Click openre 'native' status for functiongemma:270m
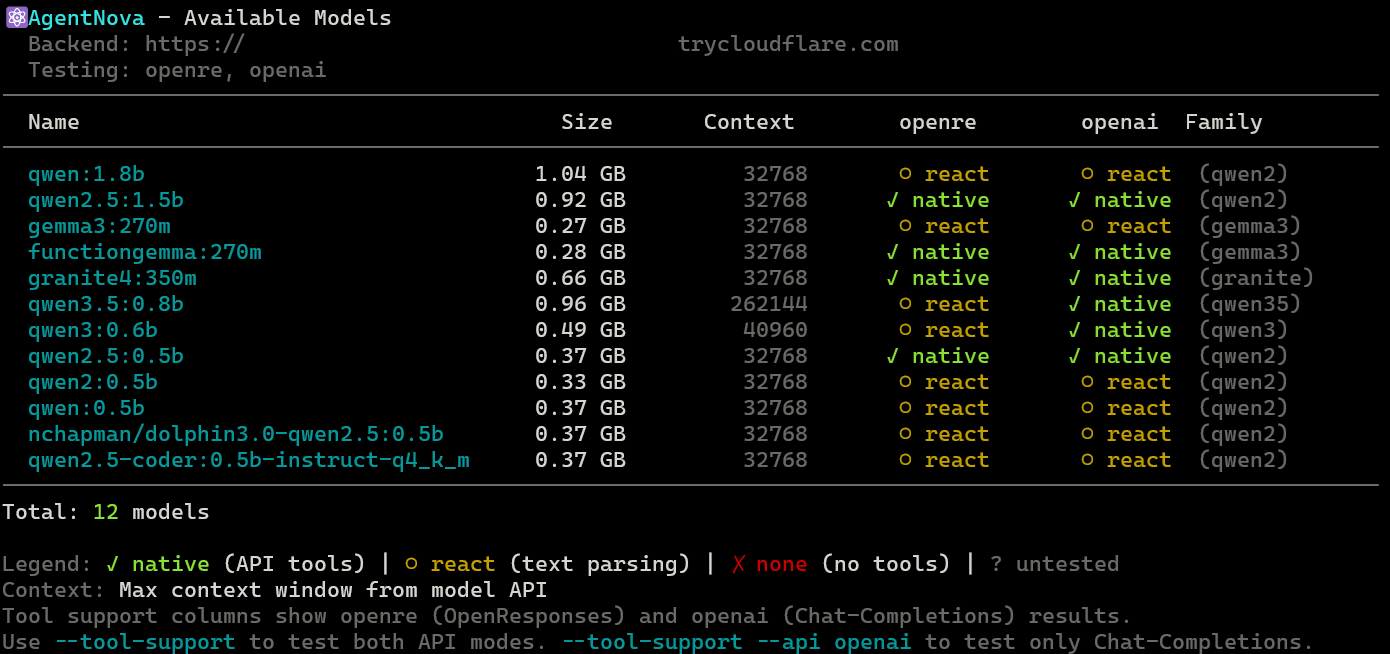This screenshot has width=1390, height=654. point(938,252)
